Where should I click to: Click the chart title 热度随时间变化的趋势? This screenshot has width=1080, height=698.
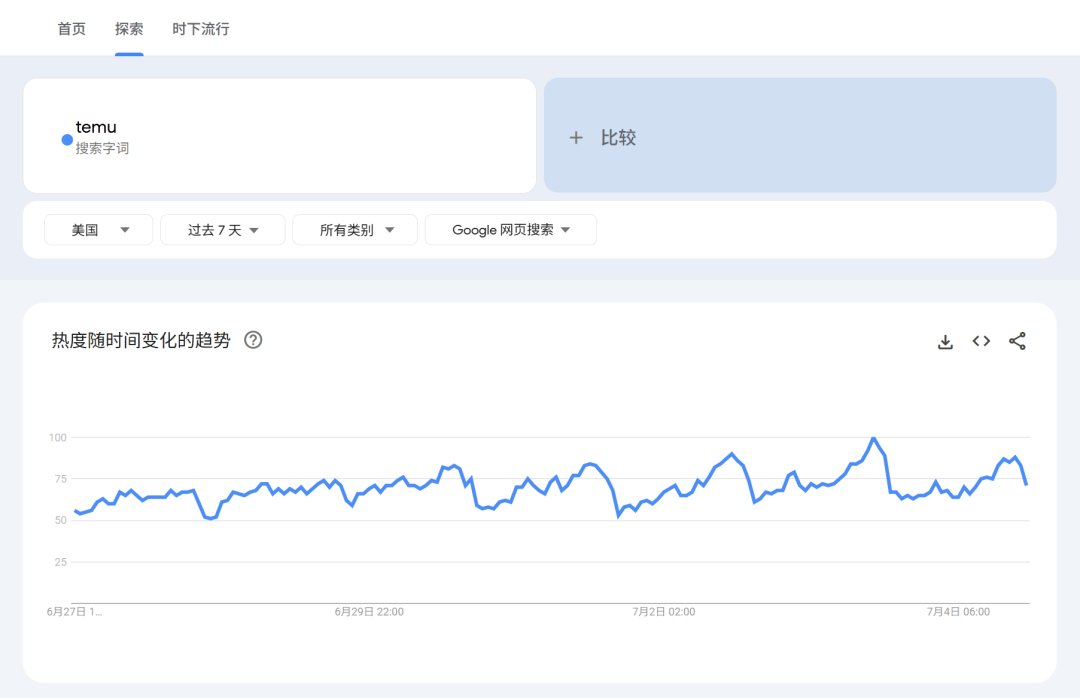click(143, 340)
